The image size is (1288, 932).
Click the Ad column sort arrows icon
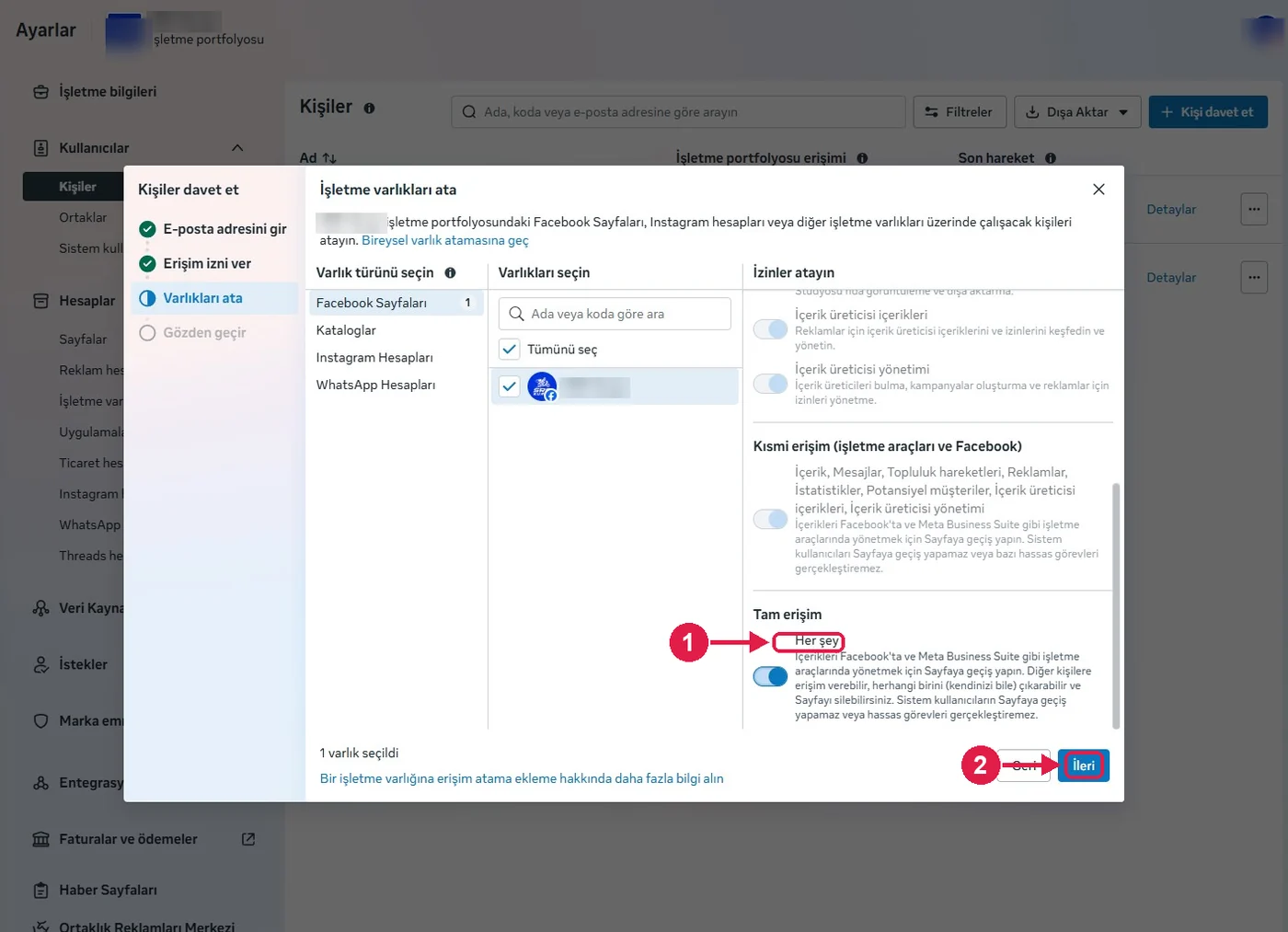click(x=329, y=158)
